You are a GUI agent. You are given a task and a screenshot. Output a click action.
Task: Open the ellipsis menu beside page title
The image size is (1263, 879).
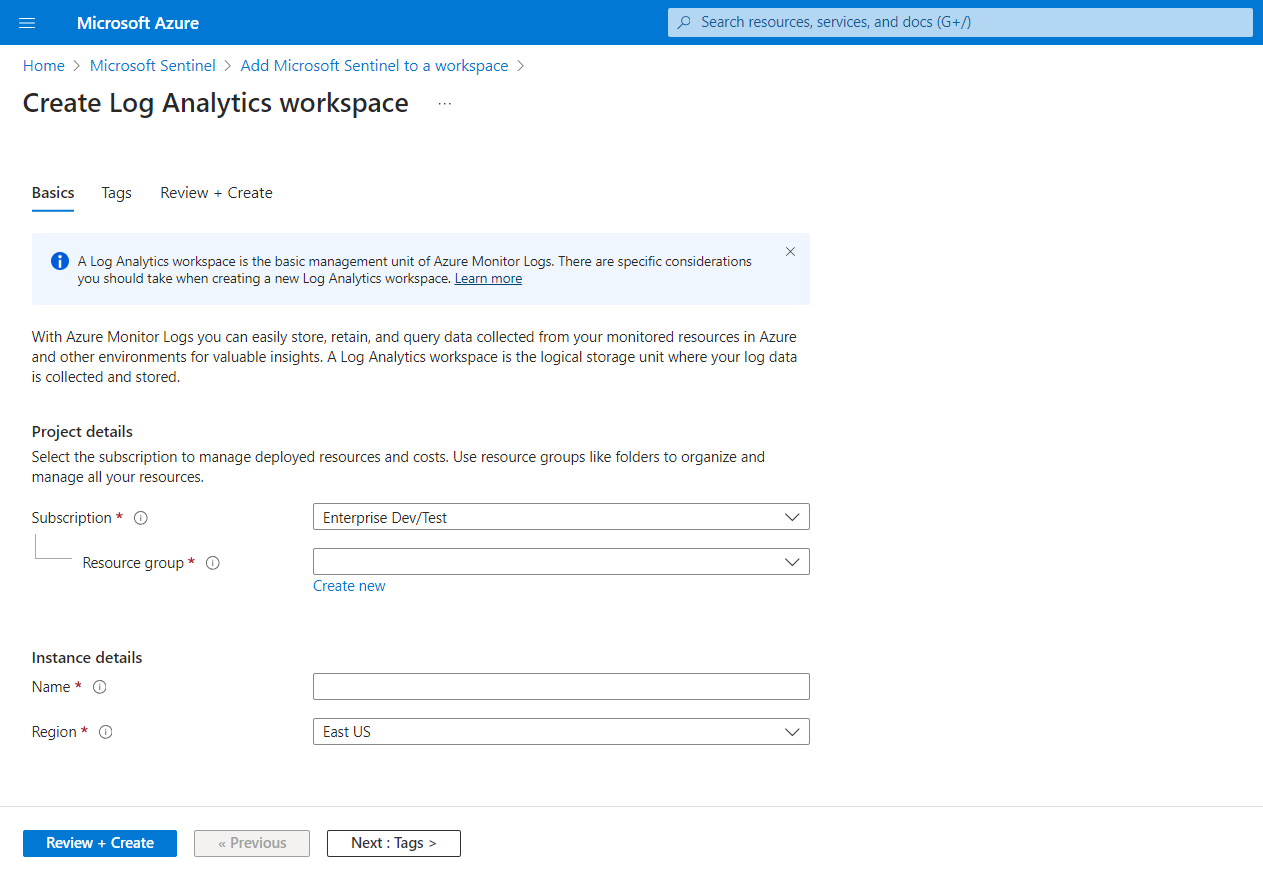445,103
